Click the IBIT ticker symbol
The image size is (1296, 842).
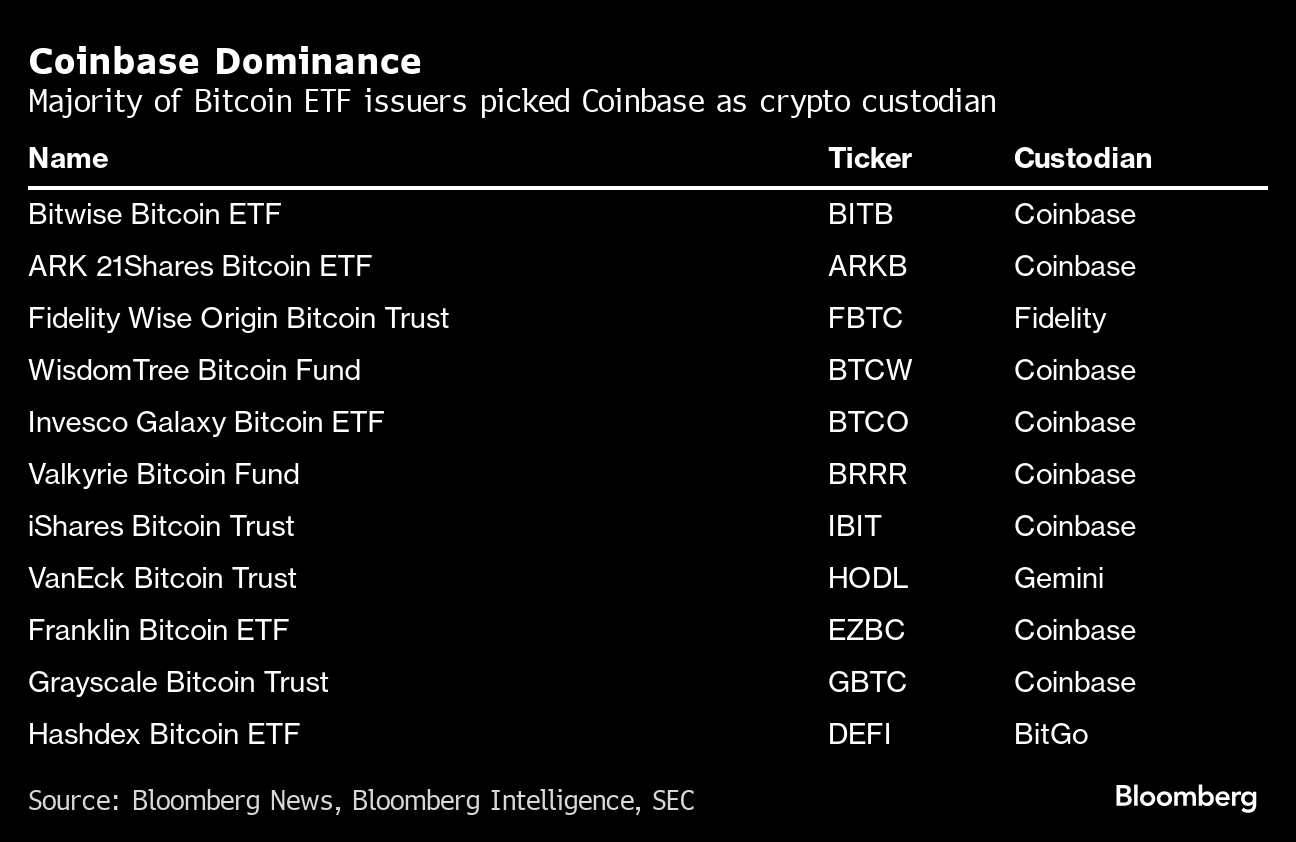[x=854, y=526]
